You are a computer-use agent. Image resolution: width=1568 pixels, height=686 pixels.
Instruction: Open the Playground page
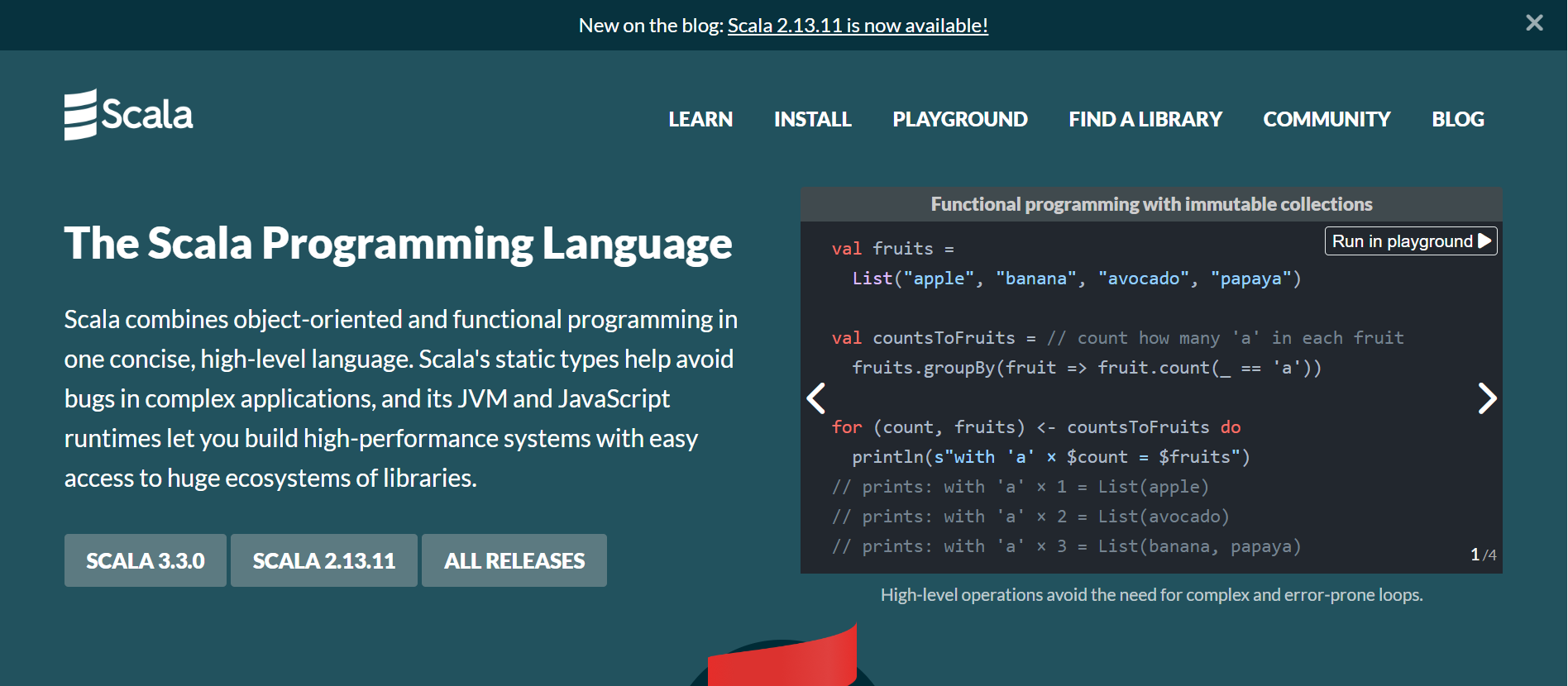pos(960,119)
